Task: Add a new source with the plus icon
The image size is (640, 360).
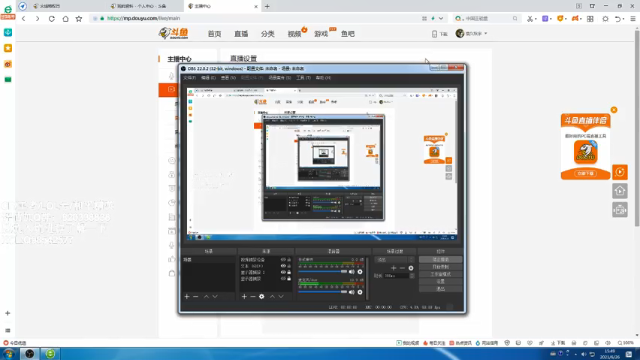Action: pos(244,297)
